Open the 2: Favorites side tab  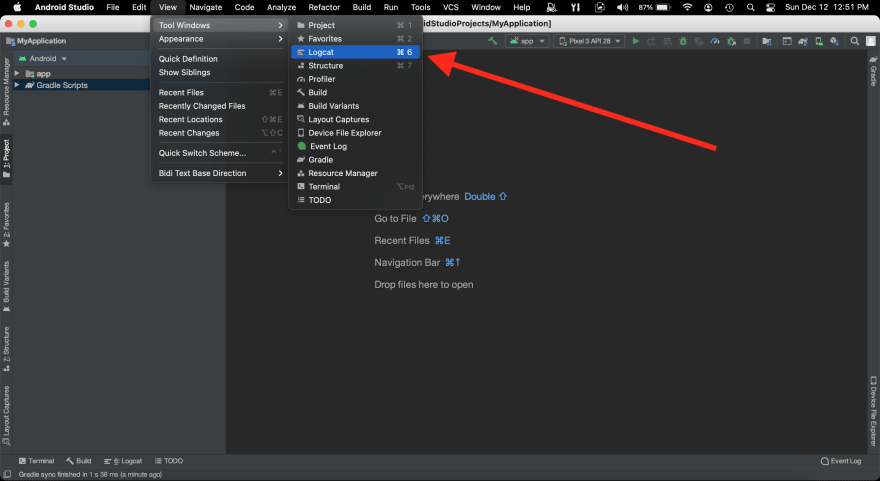point(6,225)
